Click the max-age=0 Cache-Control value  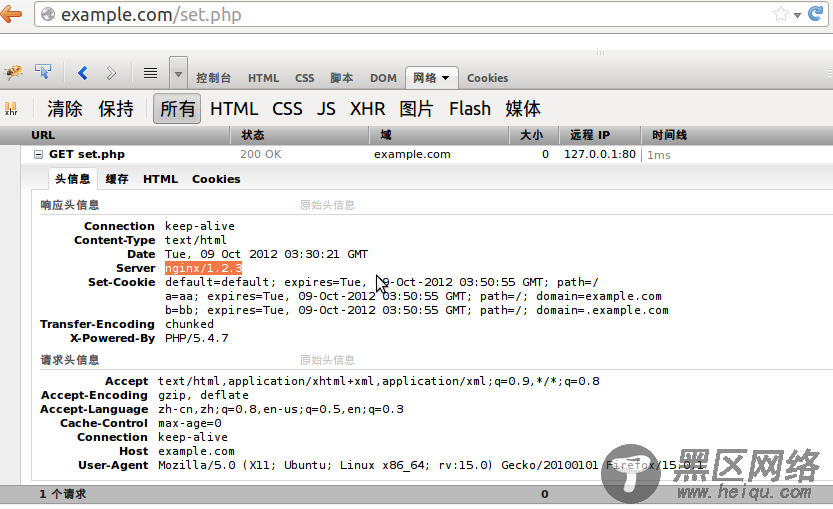coord(190,423)
